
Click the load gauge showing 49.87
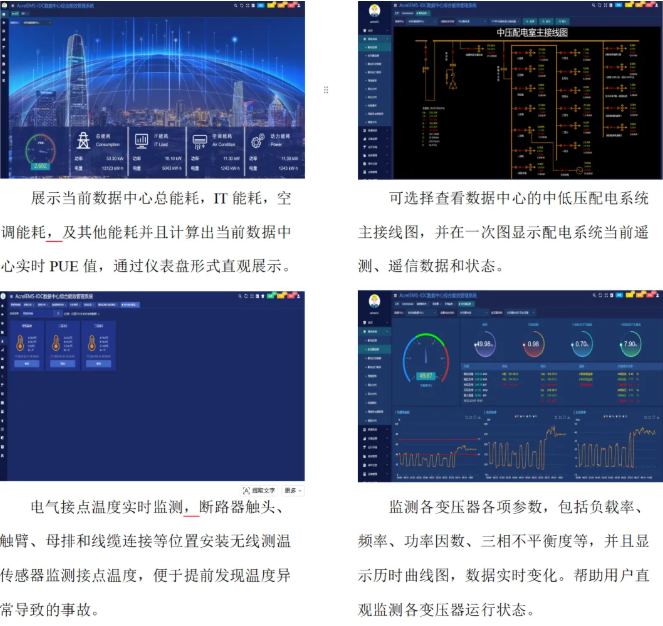click(425, 358)
